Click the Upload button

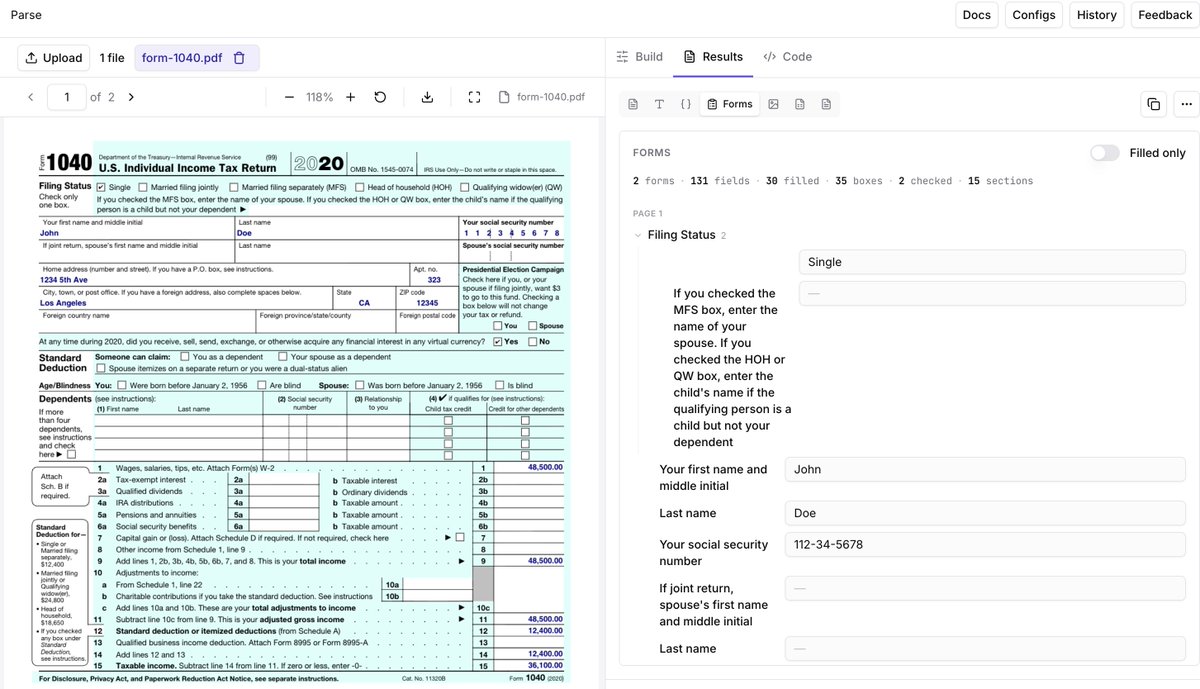[53, 58]
